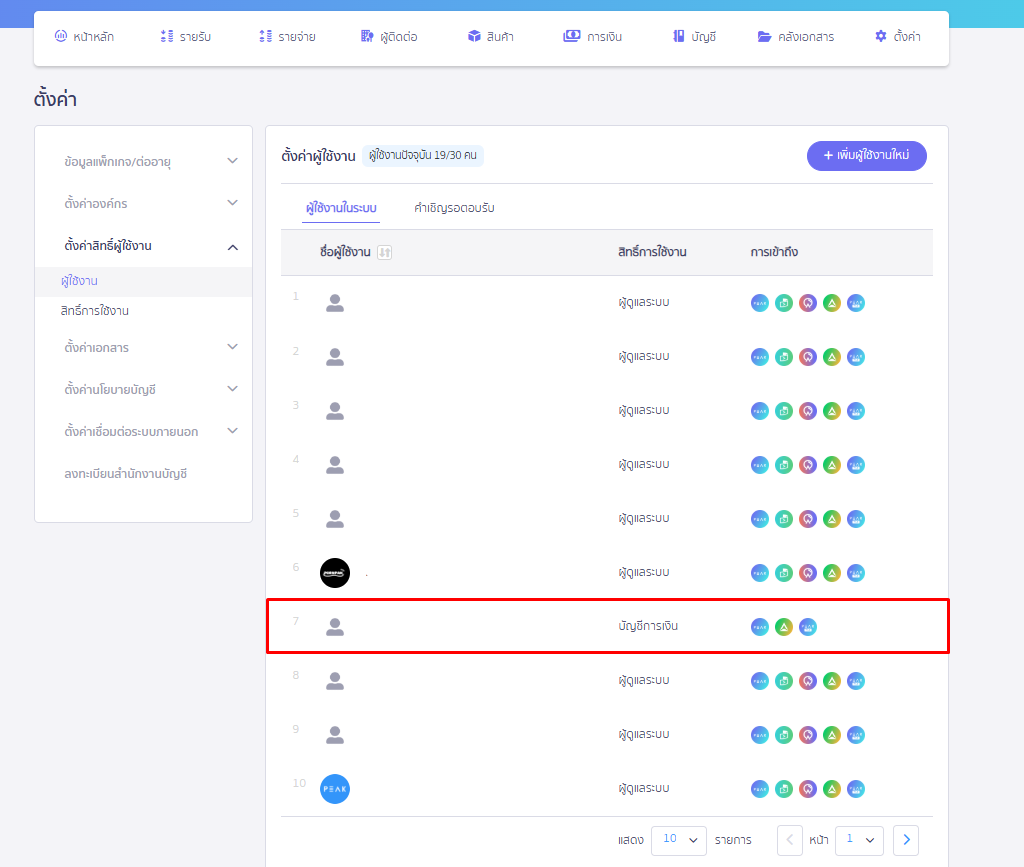Collapse ตั้งค่าสิทธิ์ผู้ใช้งาน section
The height and width of the screenshot is (867, 1024).
[232, 246]
